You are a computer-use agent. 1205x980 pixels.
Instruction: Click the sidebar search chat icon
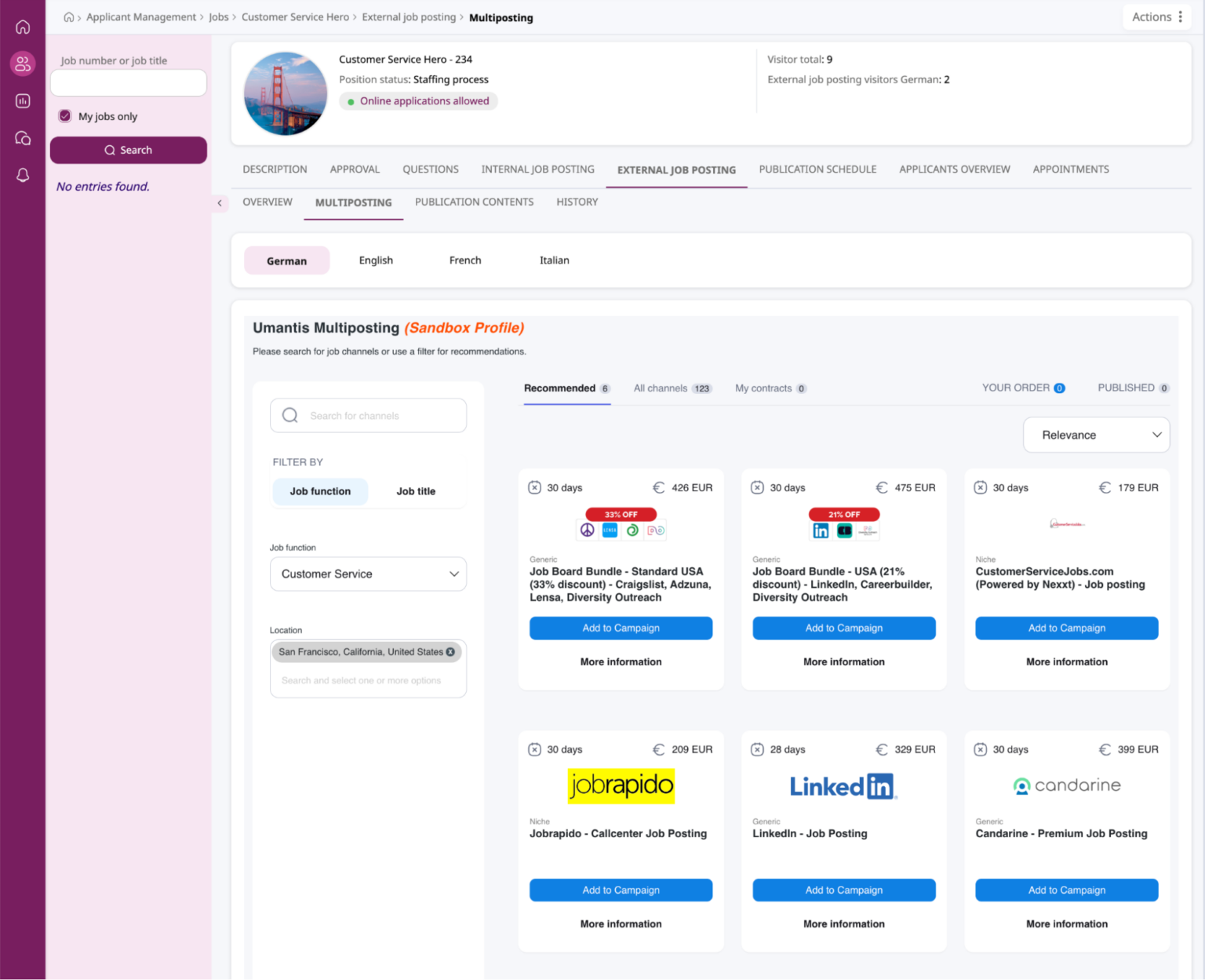pos(23,138)
